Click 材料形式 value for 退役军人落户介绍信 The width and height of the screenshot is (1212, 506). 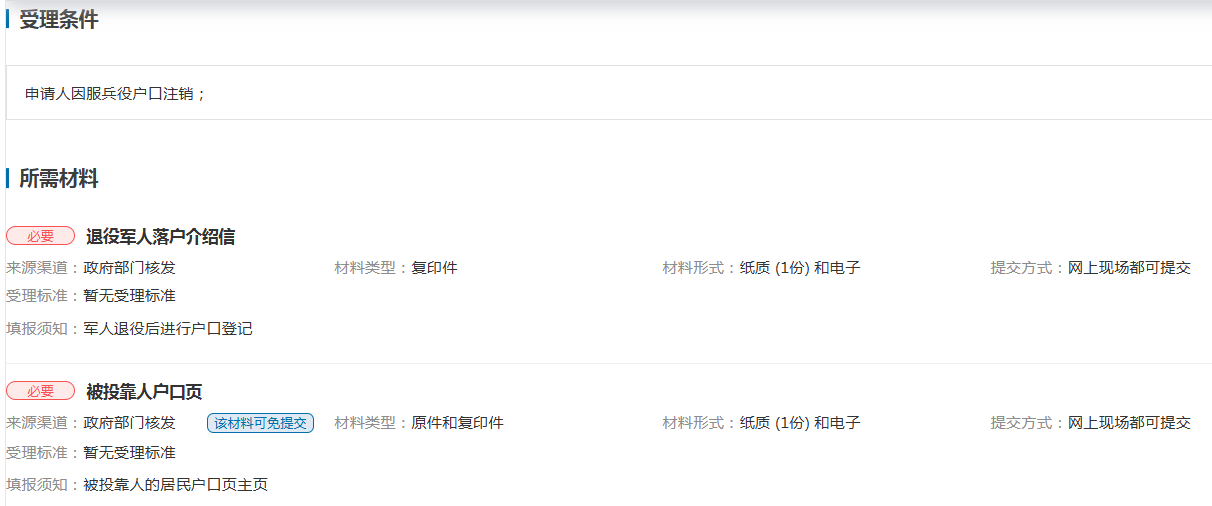click(x=799, y=268)
